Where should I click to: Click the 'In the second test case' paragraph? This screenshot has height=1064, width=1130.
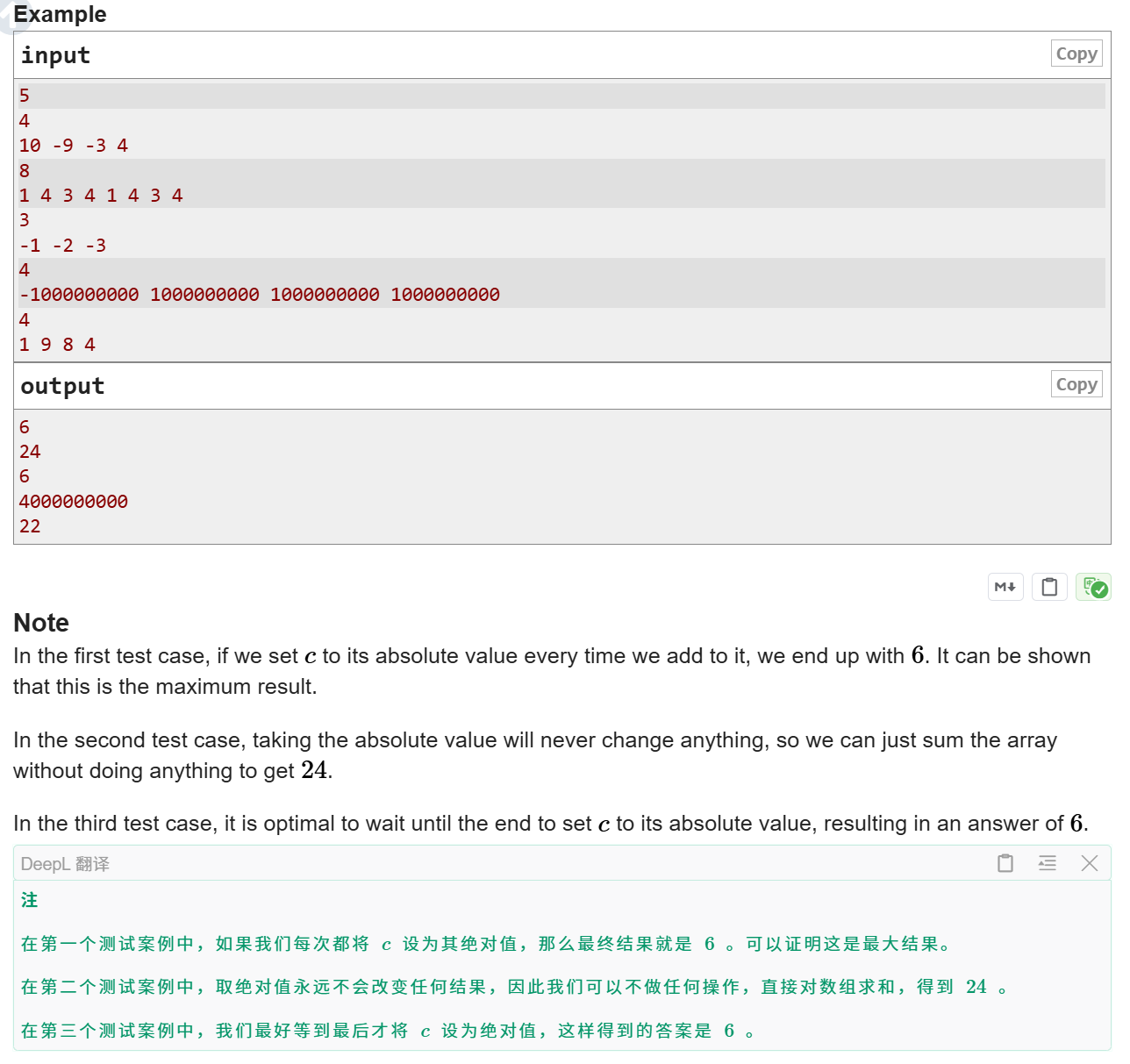pyautogui.click(x=535, y=755)
